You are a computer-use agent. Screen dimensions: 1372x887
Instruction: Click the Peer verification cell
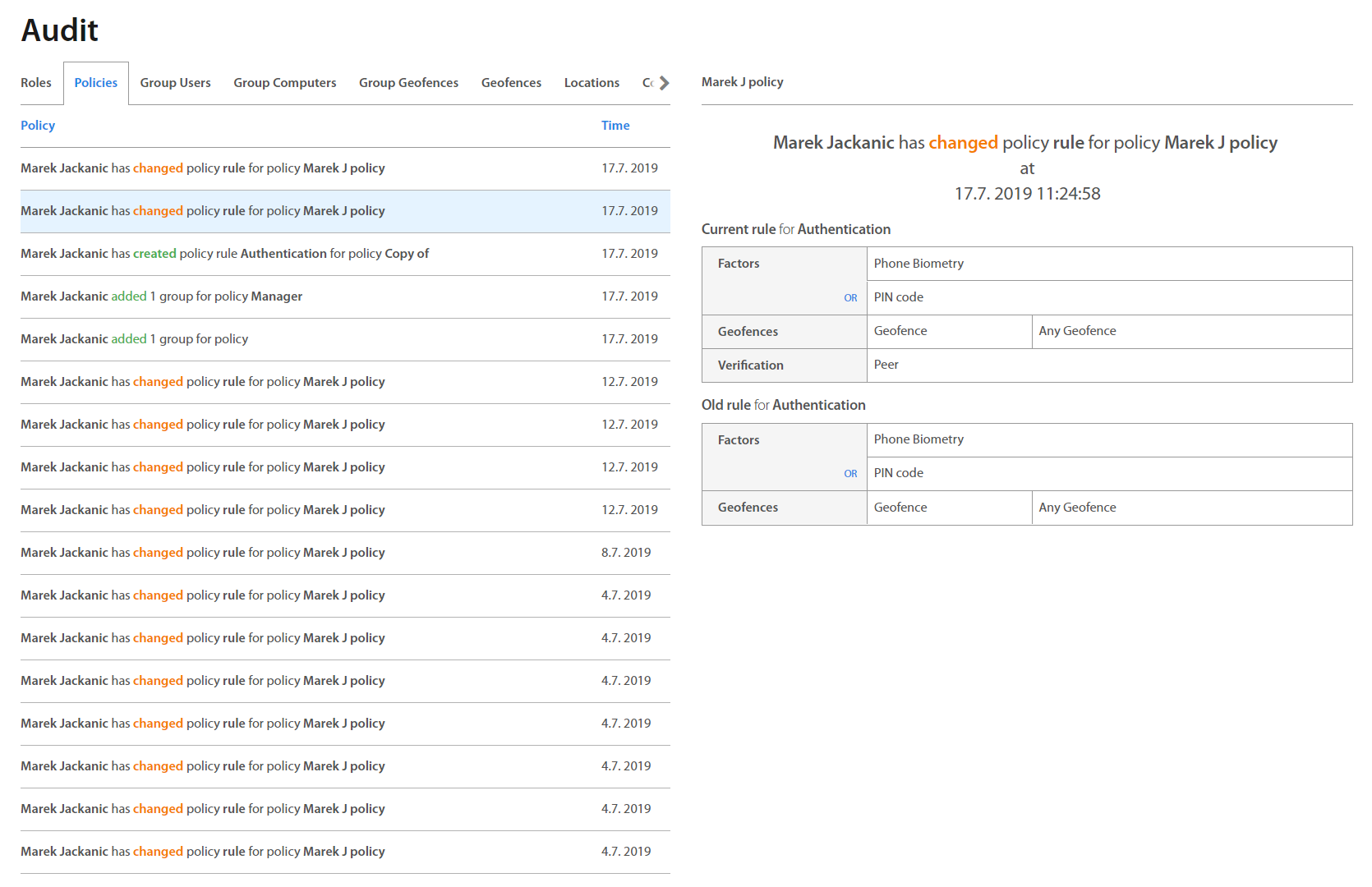[886, 365]
